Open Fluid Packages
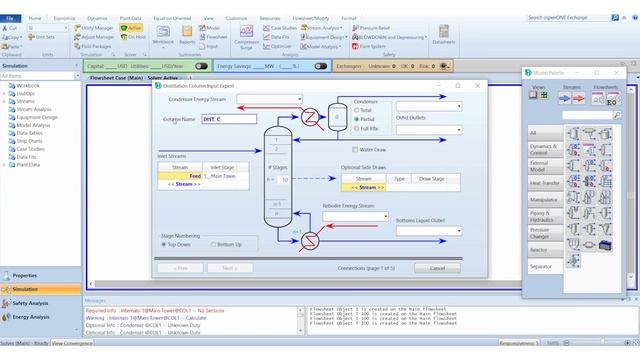 [x=93, y=46]
